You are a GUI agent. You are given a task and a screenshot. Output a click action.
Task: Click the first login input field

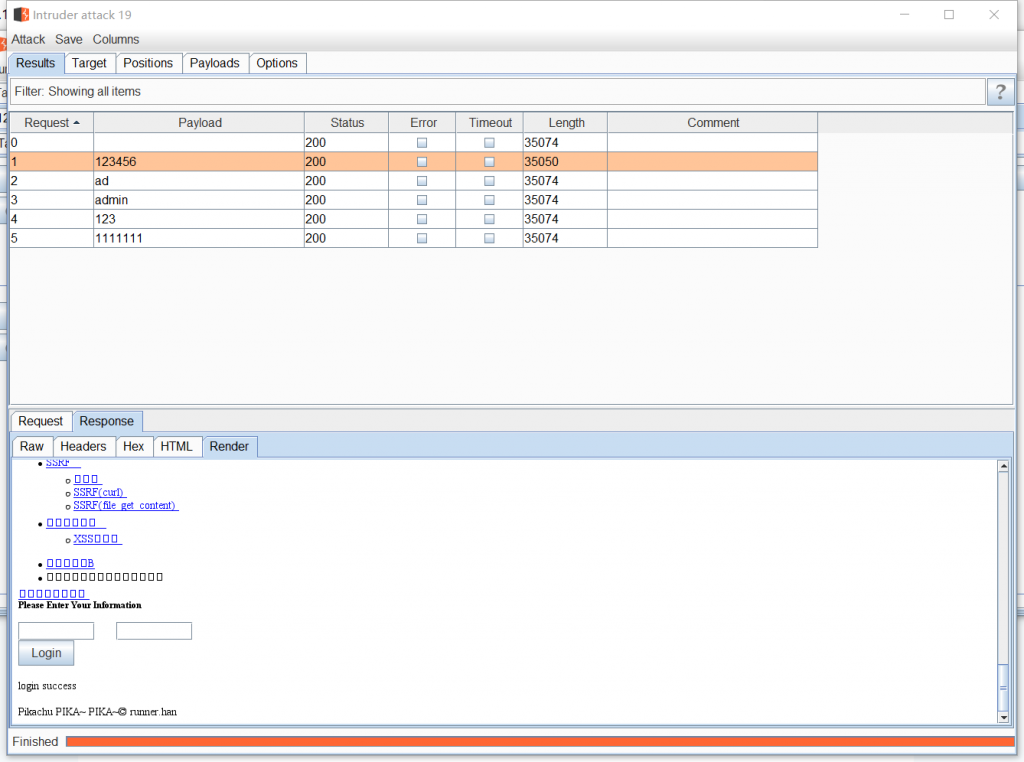point(56,631)
